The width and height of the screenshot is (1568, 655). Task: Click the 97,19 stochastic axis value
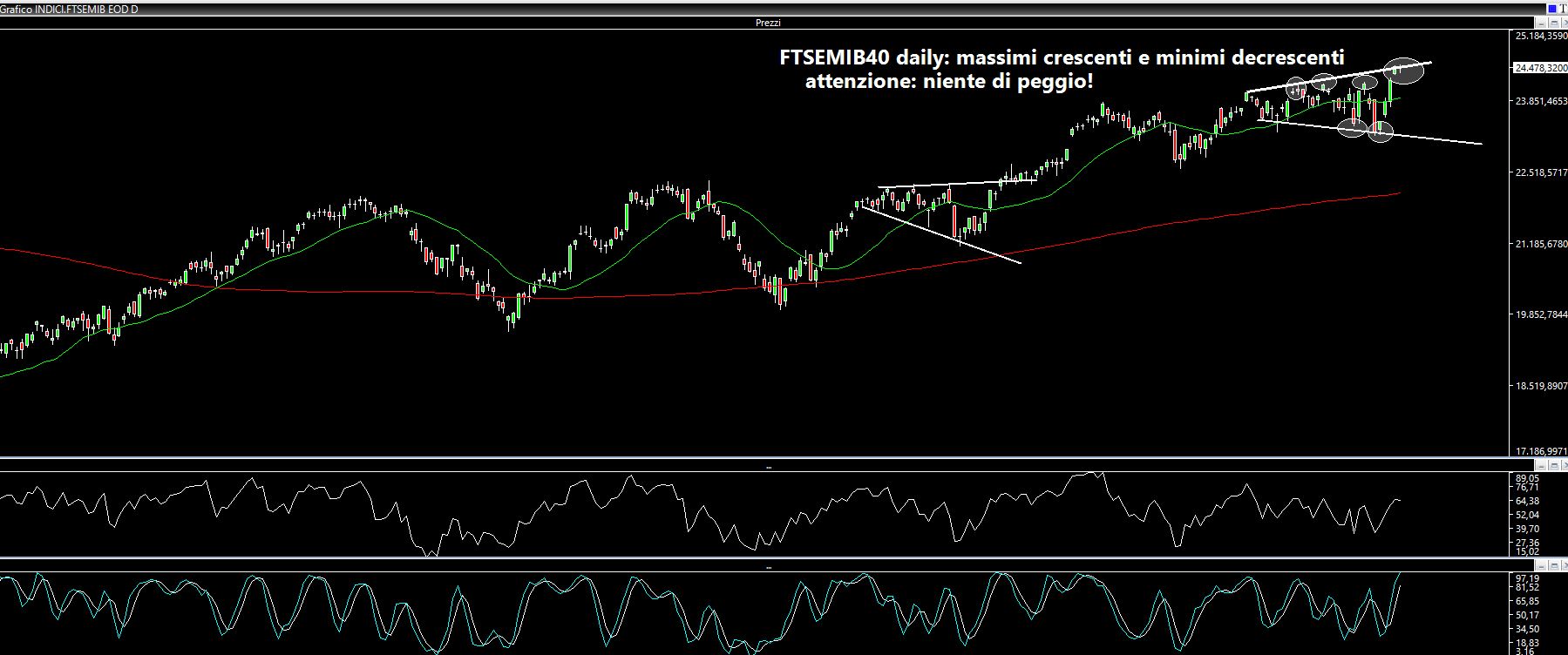point(1528,578)
